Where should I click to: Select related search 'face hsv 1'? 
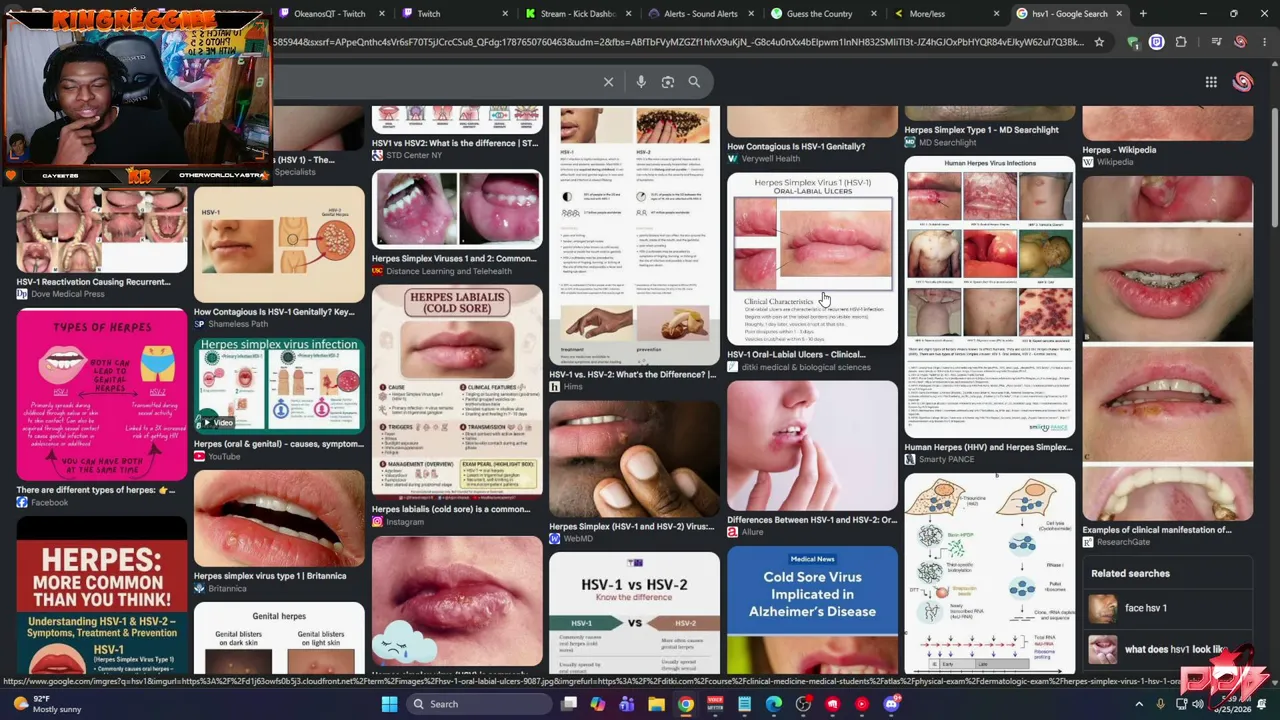[1167, 608]
